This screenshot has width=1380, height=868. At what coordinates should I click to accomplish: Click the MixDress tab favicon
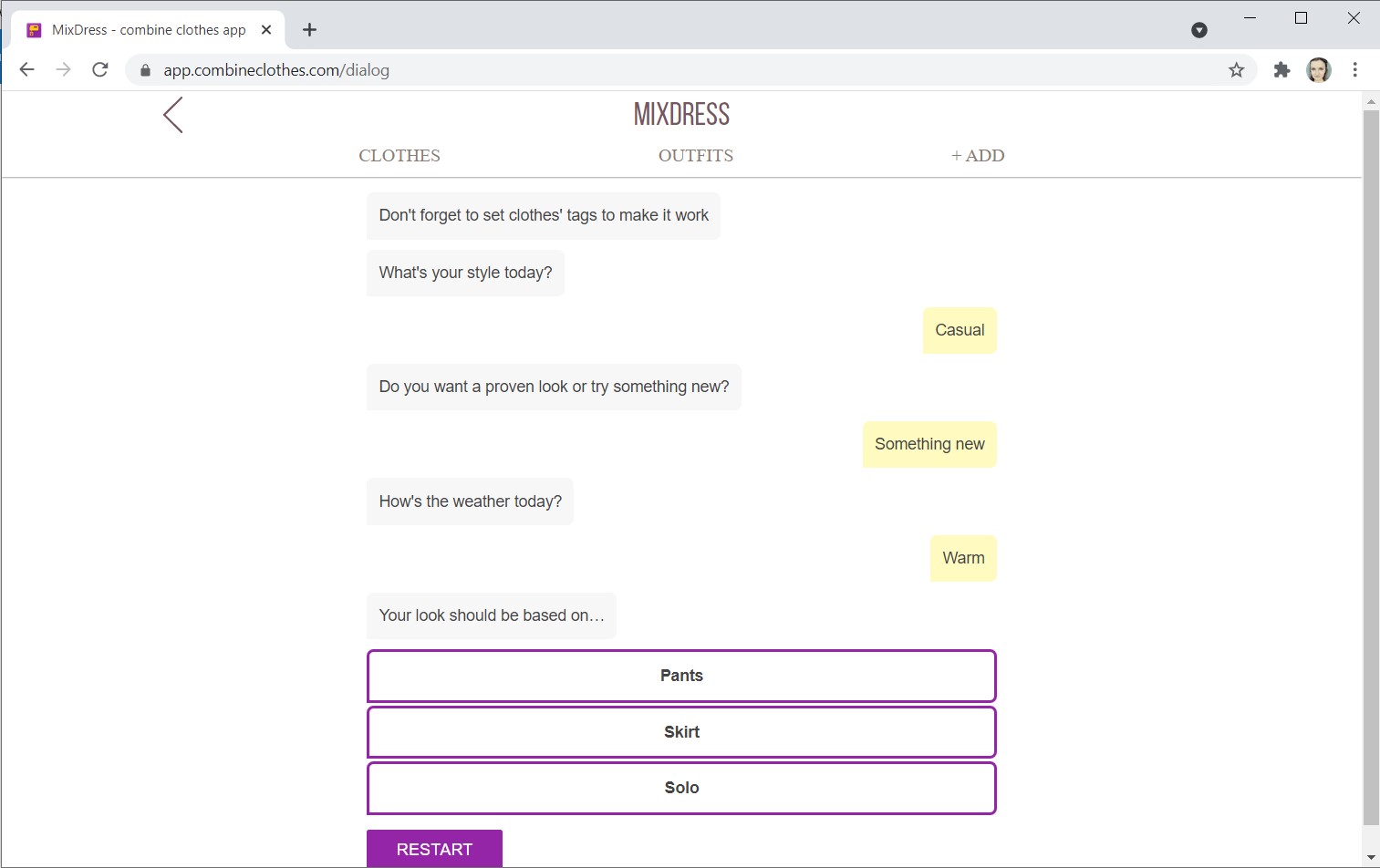(34, 30)
